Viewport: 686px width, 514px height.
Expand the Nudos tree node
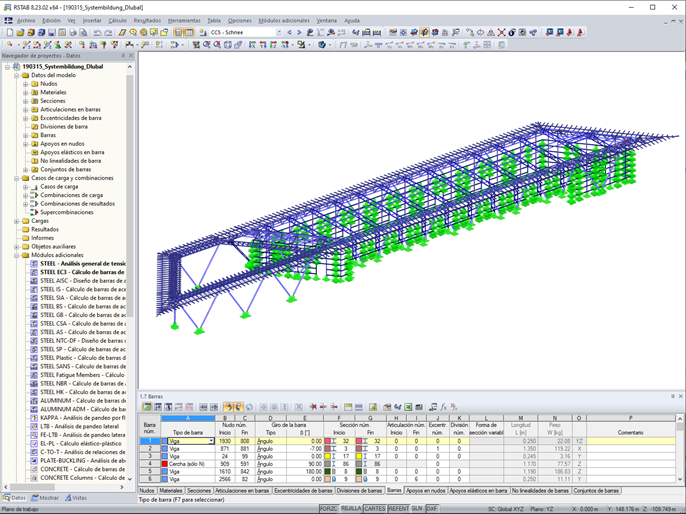26,84
